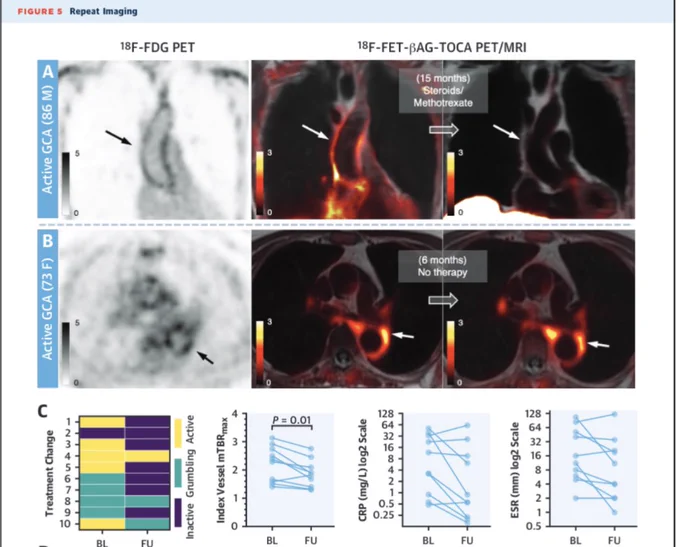Open the panel A grayscale FDG PET image
The height and width of the screenshot is (547, 680).
point(154,139)
